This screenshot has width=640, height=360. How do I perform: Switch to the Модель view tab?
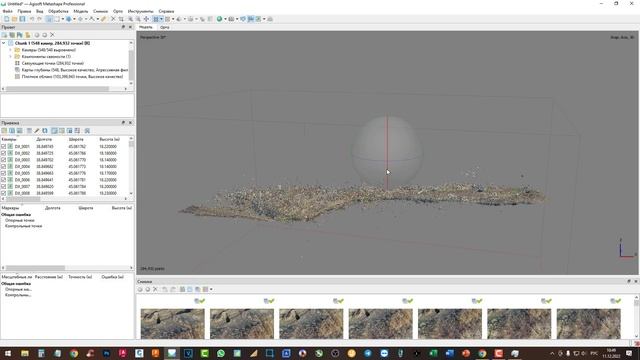(x=146, y=27)
